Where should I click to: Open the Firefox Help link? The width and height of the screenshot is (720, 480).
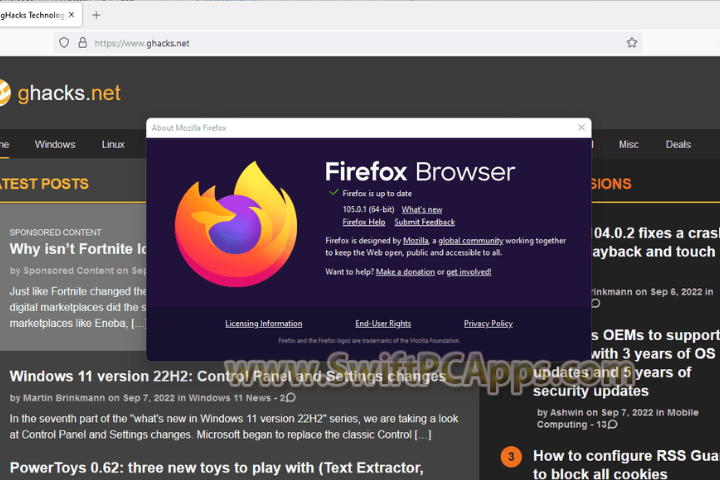pos(364,222)
